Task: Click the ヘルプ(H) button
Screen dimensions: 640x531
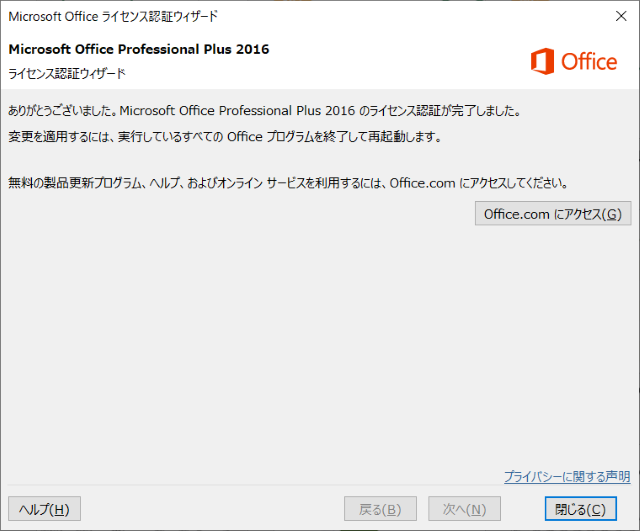Action: (x=44, y=509)
